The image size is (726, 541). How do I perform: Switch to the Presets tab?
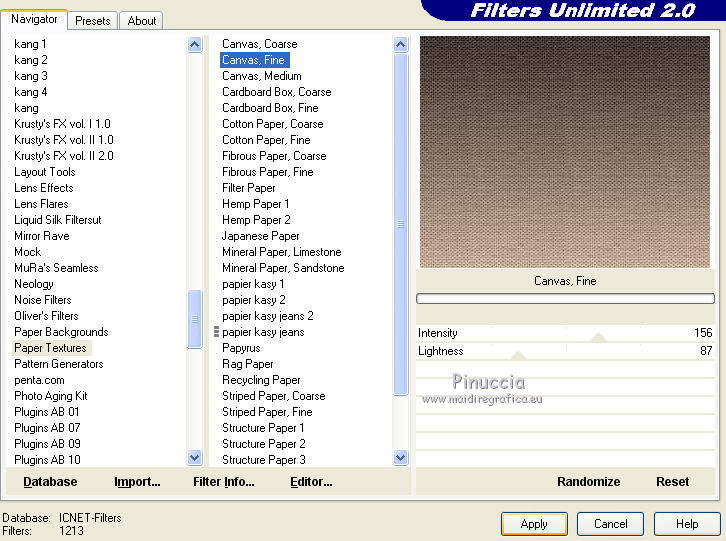point(93,21)
